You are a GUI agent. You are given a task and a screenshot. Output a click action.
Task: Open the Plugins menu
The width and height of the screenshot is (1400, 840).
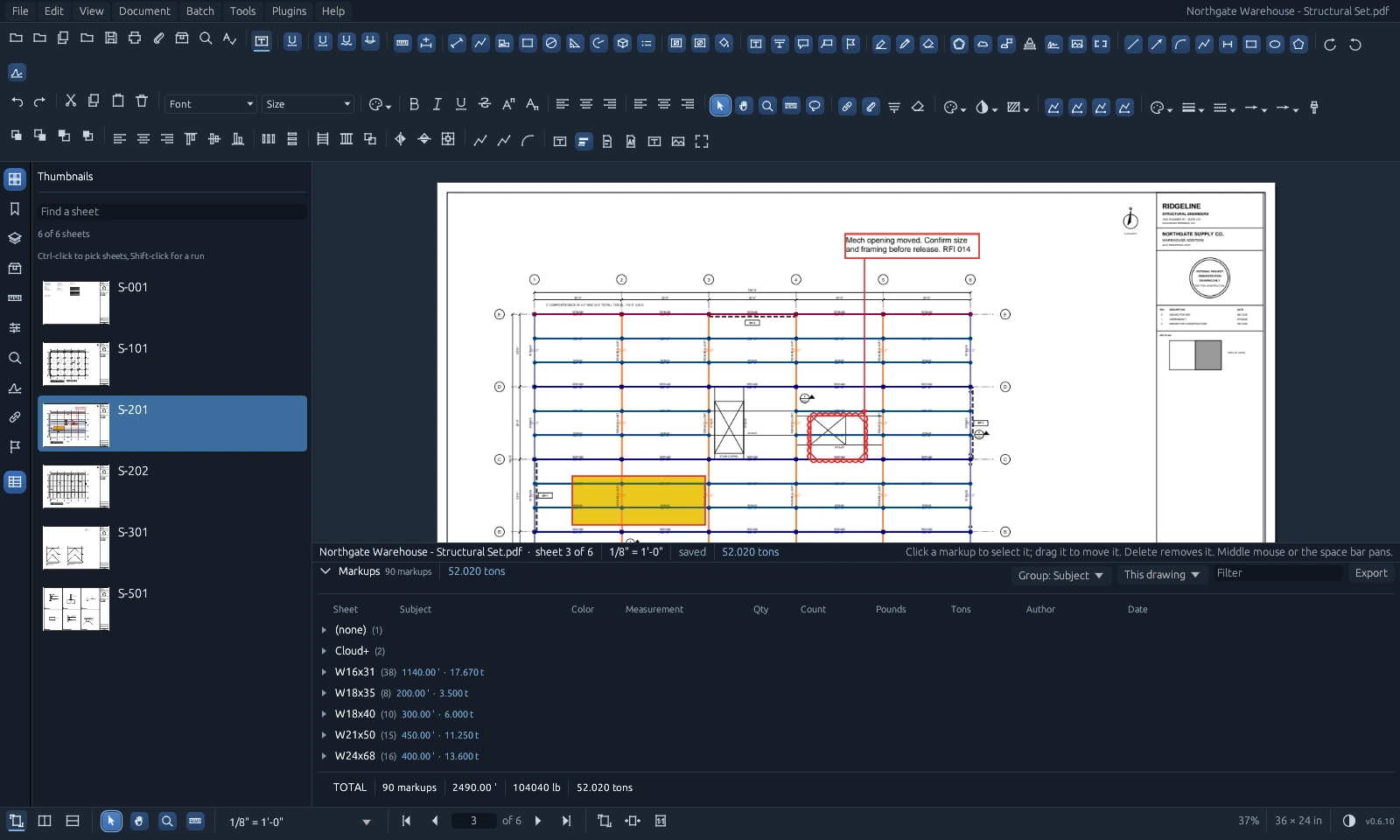(x=289, y=10)
